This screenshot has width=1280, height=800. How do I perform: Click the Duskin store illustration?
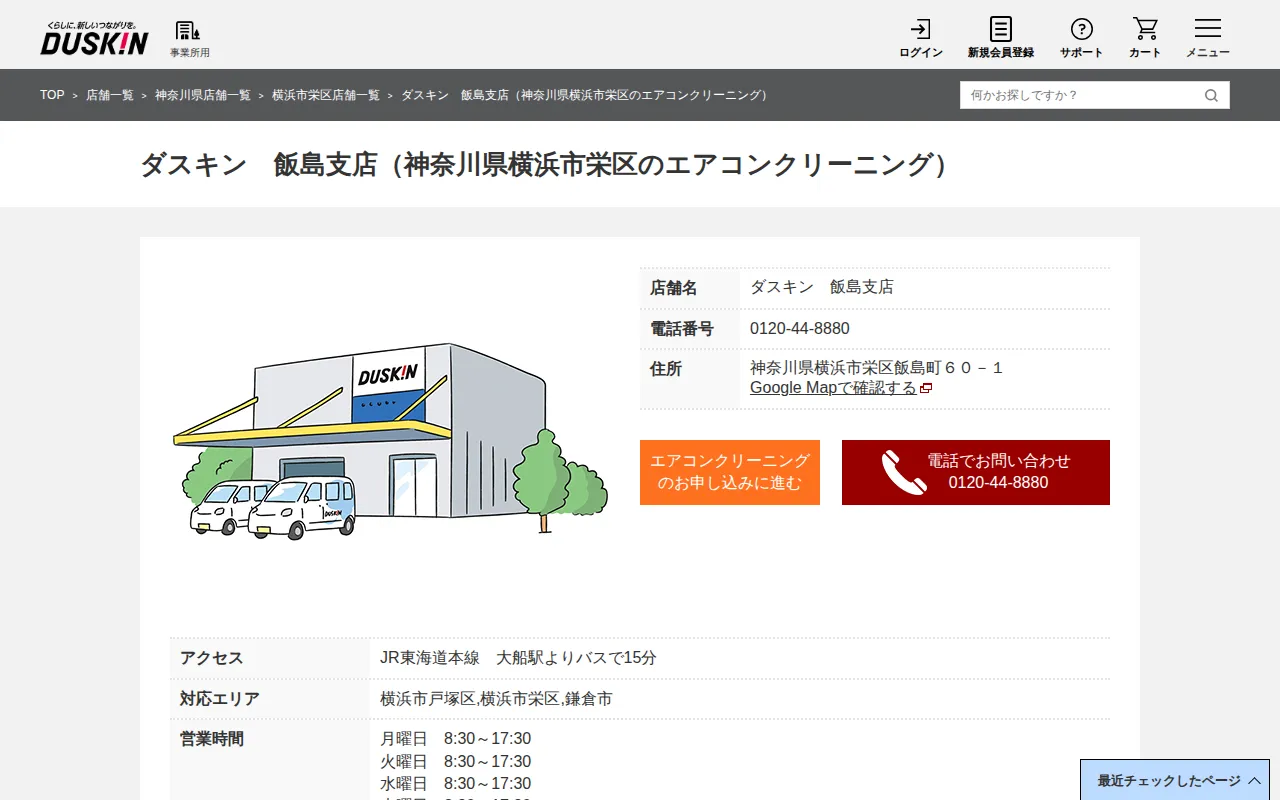[390, 440]
